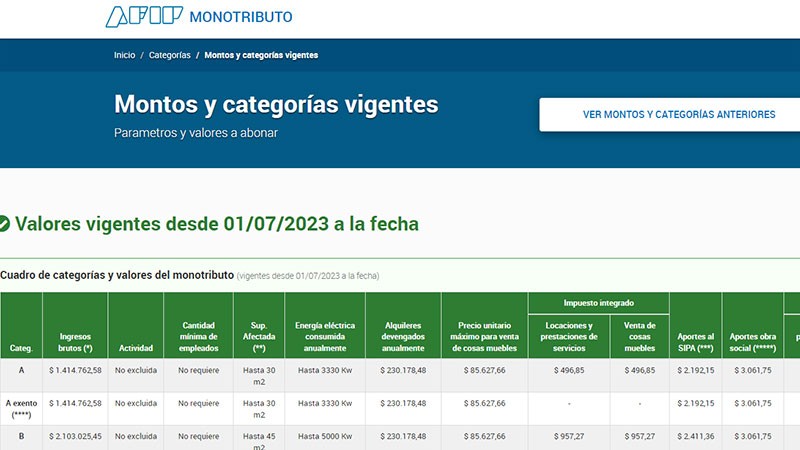The width and height of the screenshot is (800, 450).
Task: Click the Aportes al SIPA header
Action: (695, 343)
